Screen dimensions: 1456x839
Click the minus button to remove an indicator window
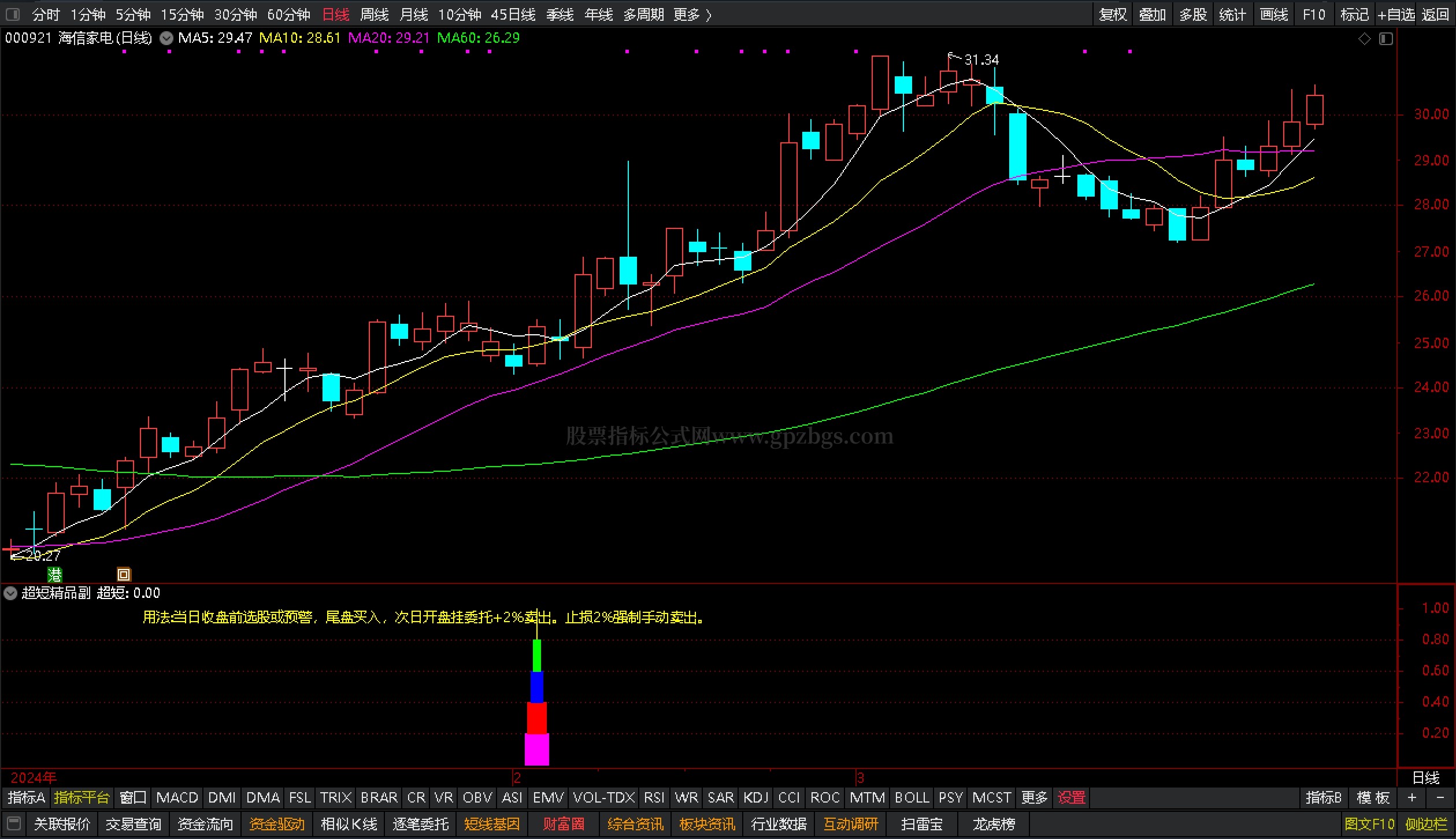[1440, 797]
